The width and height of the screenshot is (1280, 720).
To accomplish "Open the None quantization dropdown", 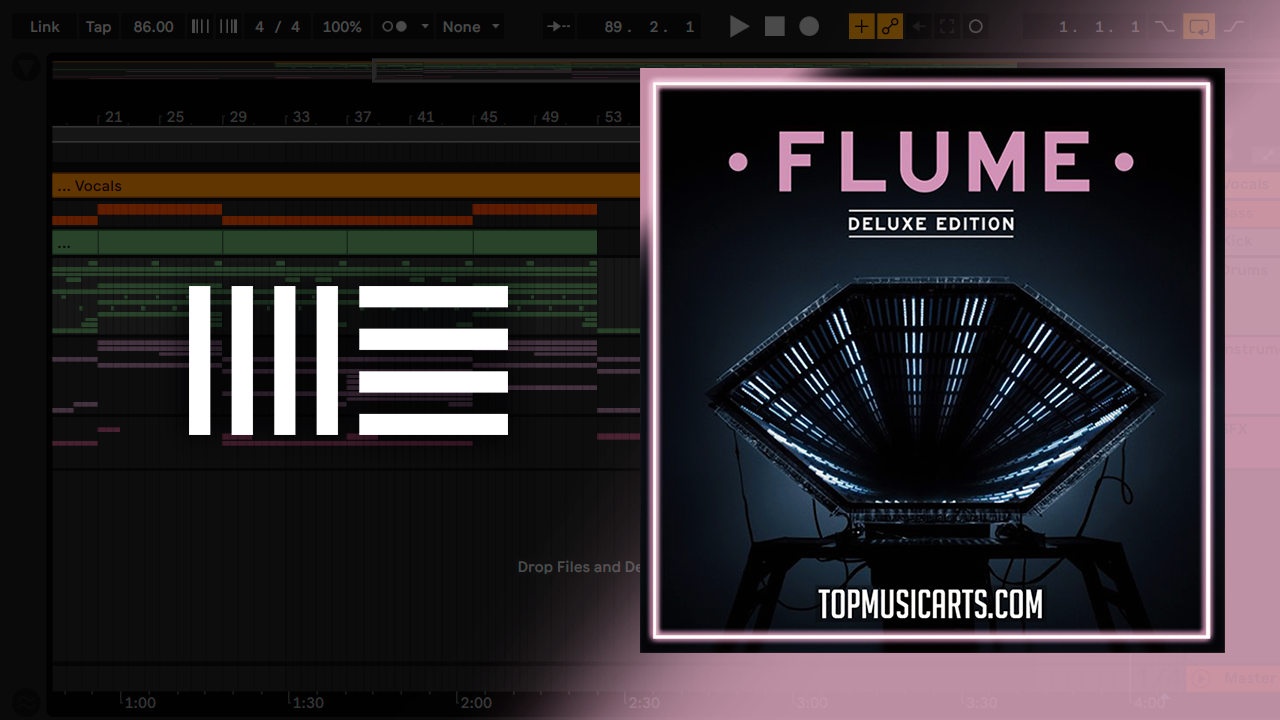I will point(470,27).
